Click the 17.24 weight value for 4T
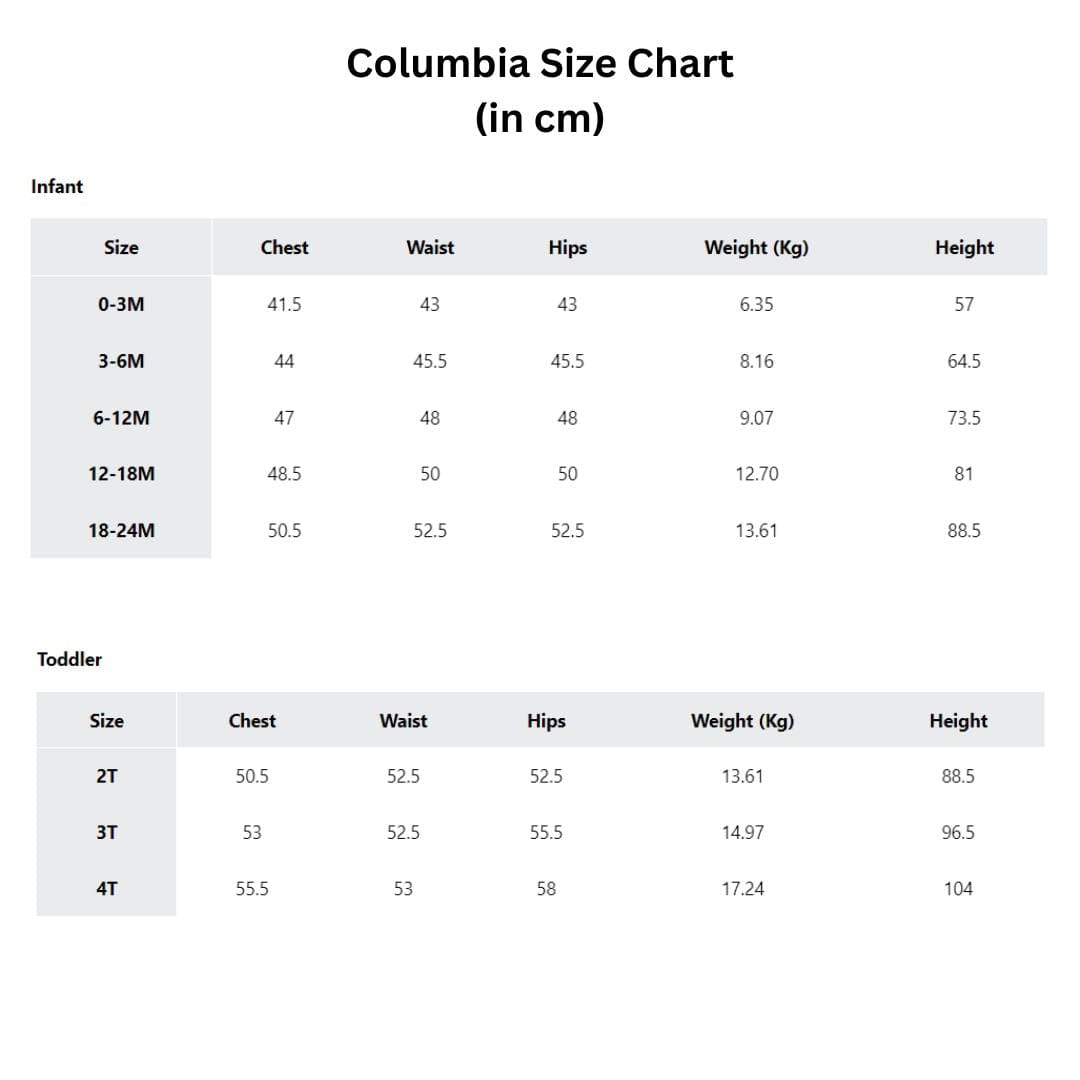Viewport: 1080px width, 1080px height. click(742, 889)
